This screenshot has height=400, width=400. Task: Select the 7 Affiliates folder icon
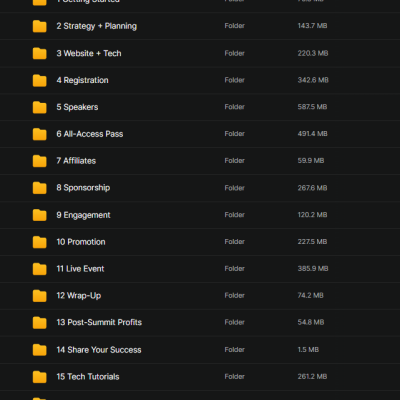click(39, 161)
